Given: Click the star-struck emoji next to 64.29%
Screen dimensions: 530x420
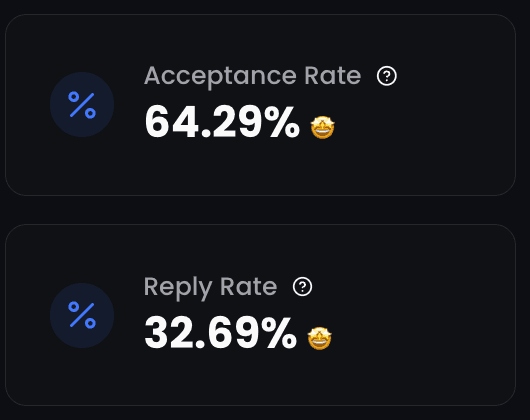Looking at the screenshot, I should pyautogui.click(x=323, y=127).
